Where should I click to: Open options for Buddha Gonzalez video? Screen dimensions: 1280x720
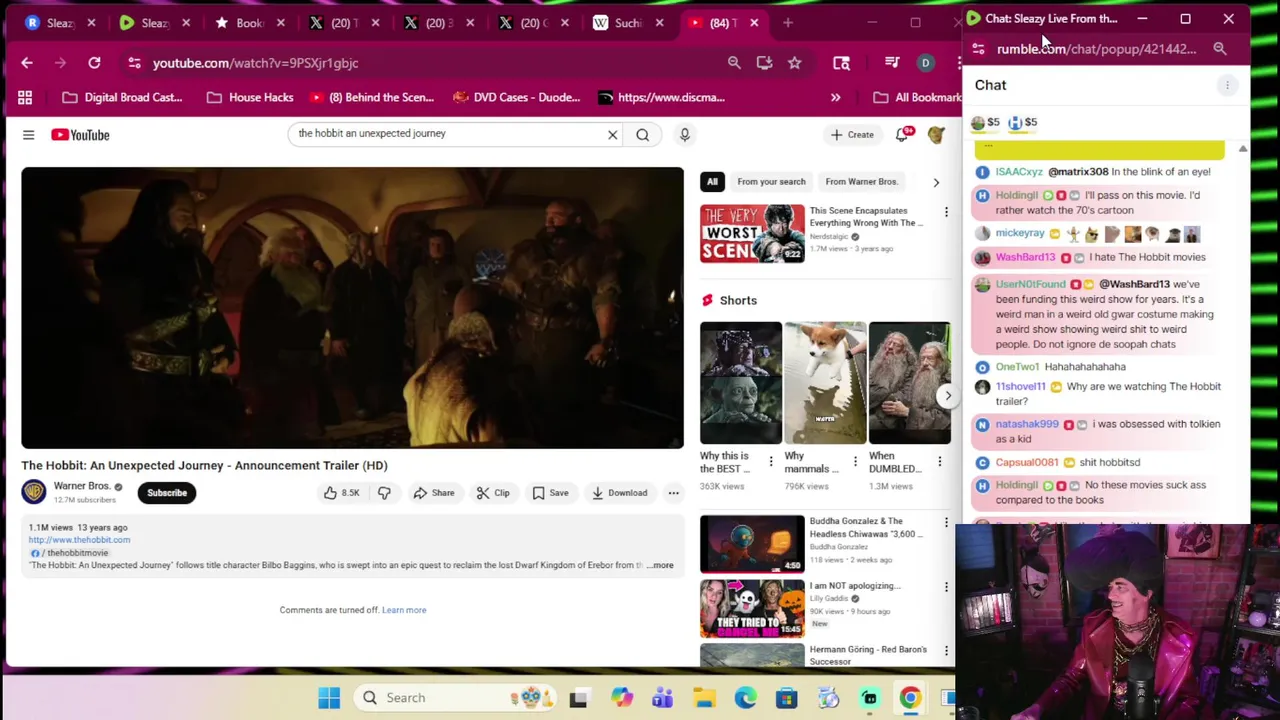(946, 522)
